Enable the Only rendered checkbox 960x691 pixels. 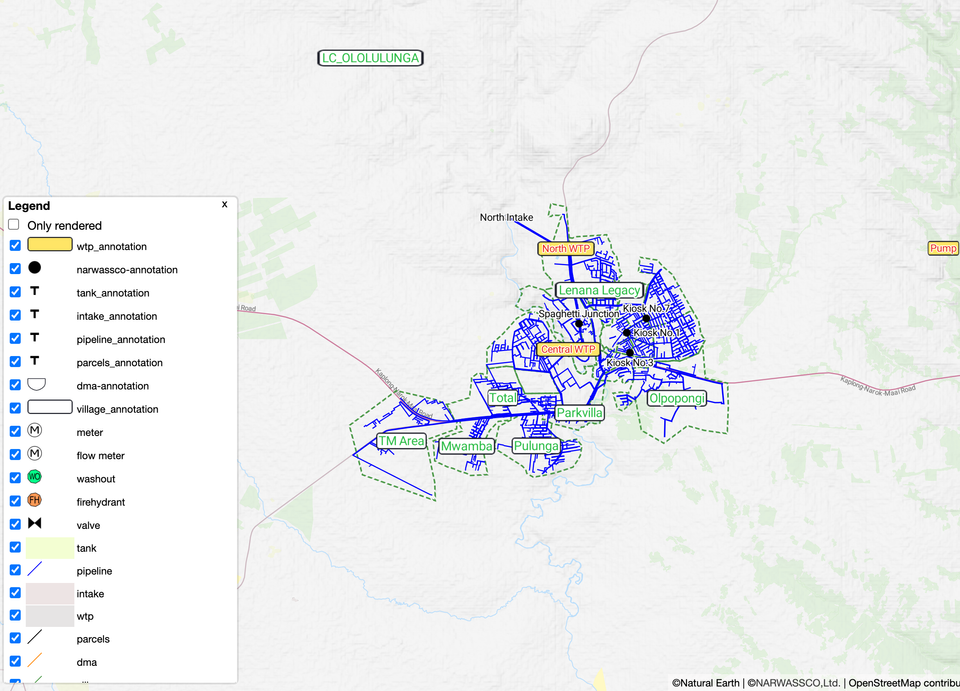14,225
